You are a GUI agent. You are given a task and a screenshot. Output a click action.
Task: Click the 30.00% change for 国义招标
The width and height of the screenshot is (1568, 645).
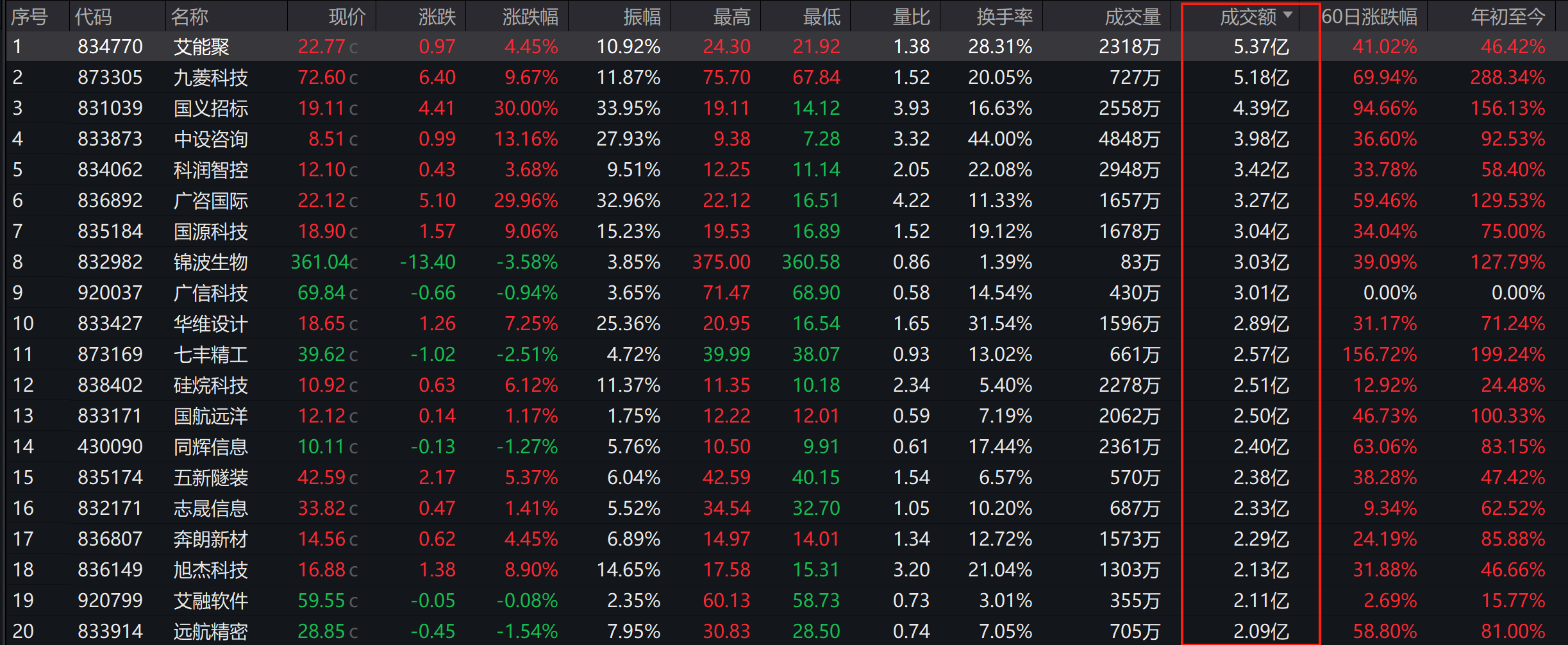(526, 108)
